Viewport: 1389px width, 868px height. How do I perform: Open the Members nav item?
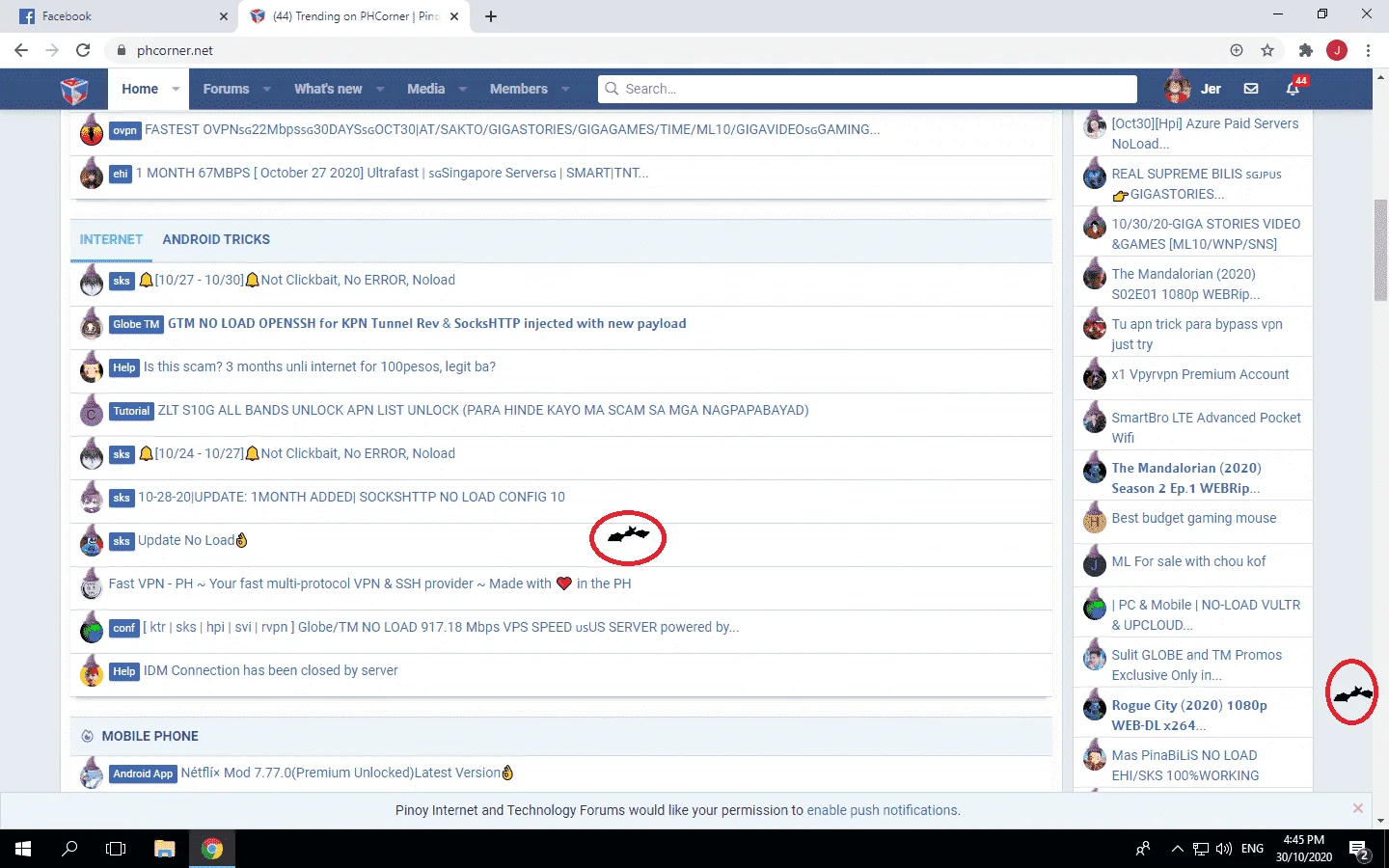click(518, 89)
